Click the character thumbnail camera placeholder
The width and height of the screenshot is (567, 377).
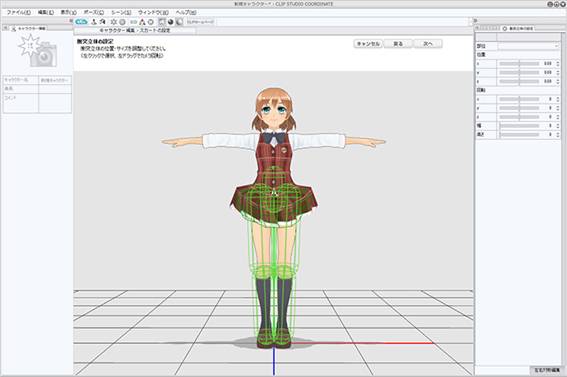(38, 51)
